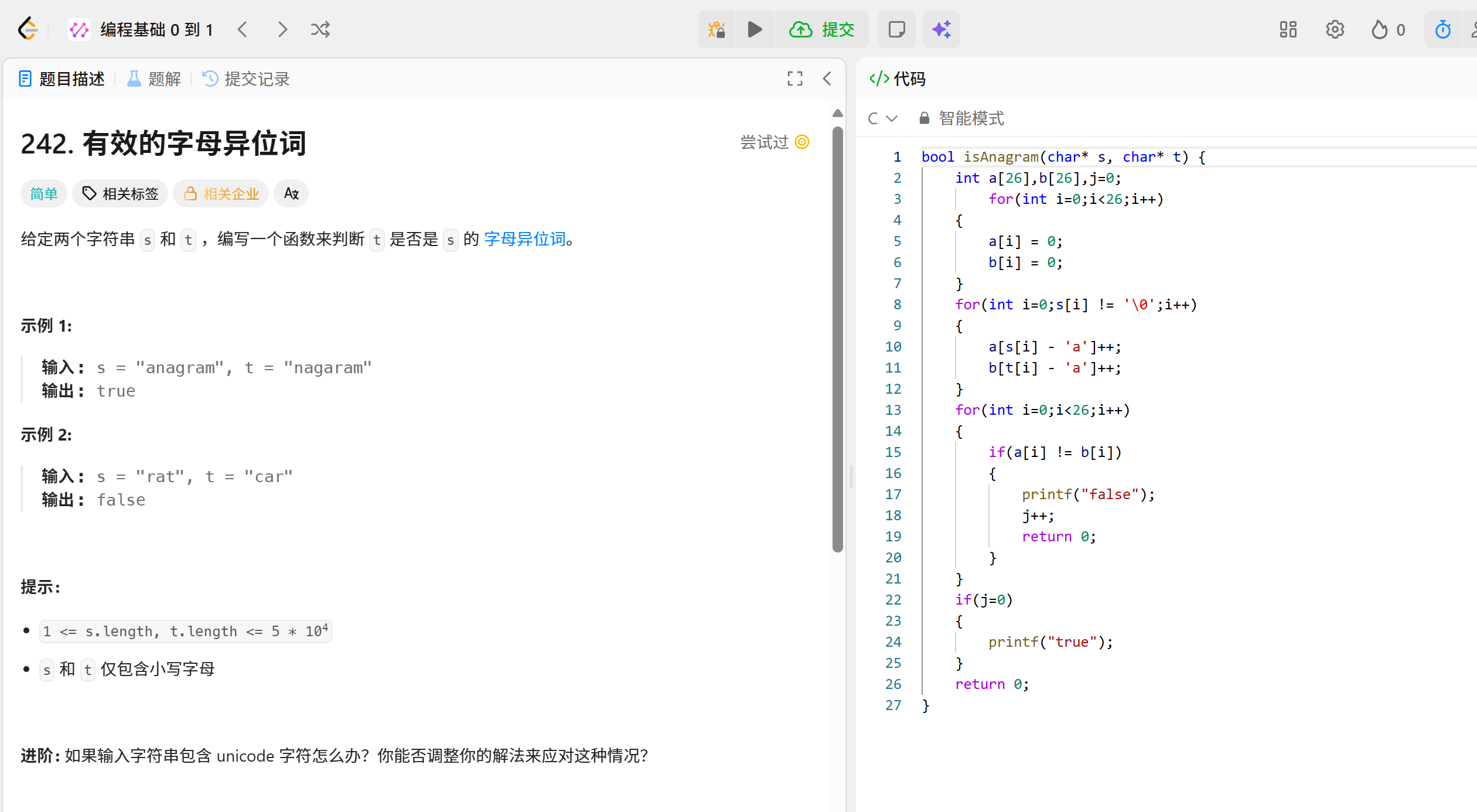Screen dimensions: 1477x812
Task: Expand the 相关标签 tags
Action: point(120,193)
